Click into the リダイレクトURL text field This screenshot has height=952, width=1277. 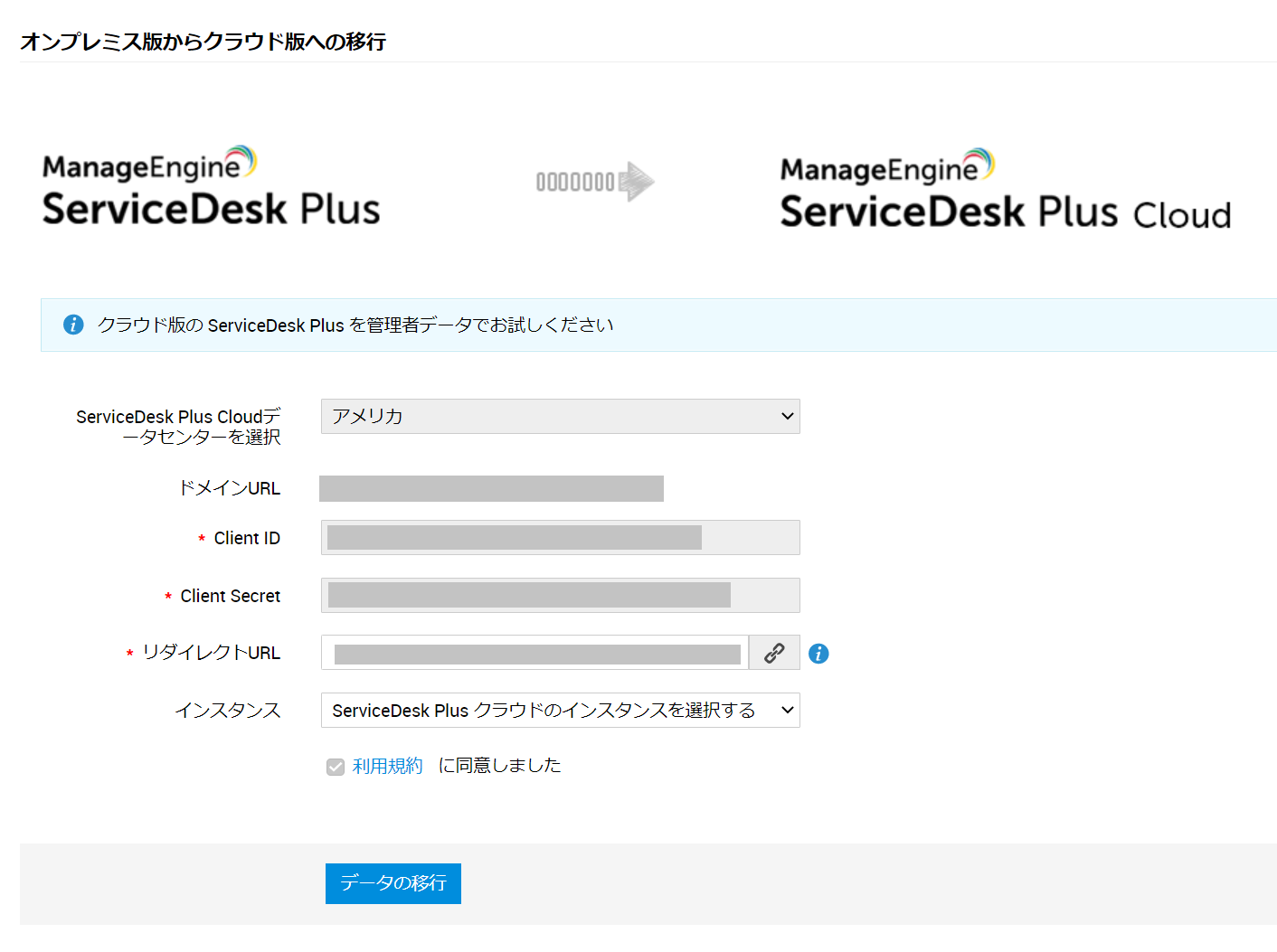(x=535, y=653)
